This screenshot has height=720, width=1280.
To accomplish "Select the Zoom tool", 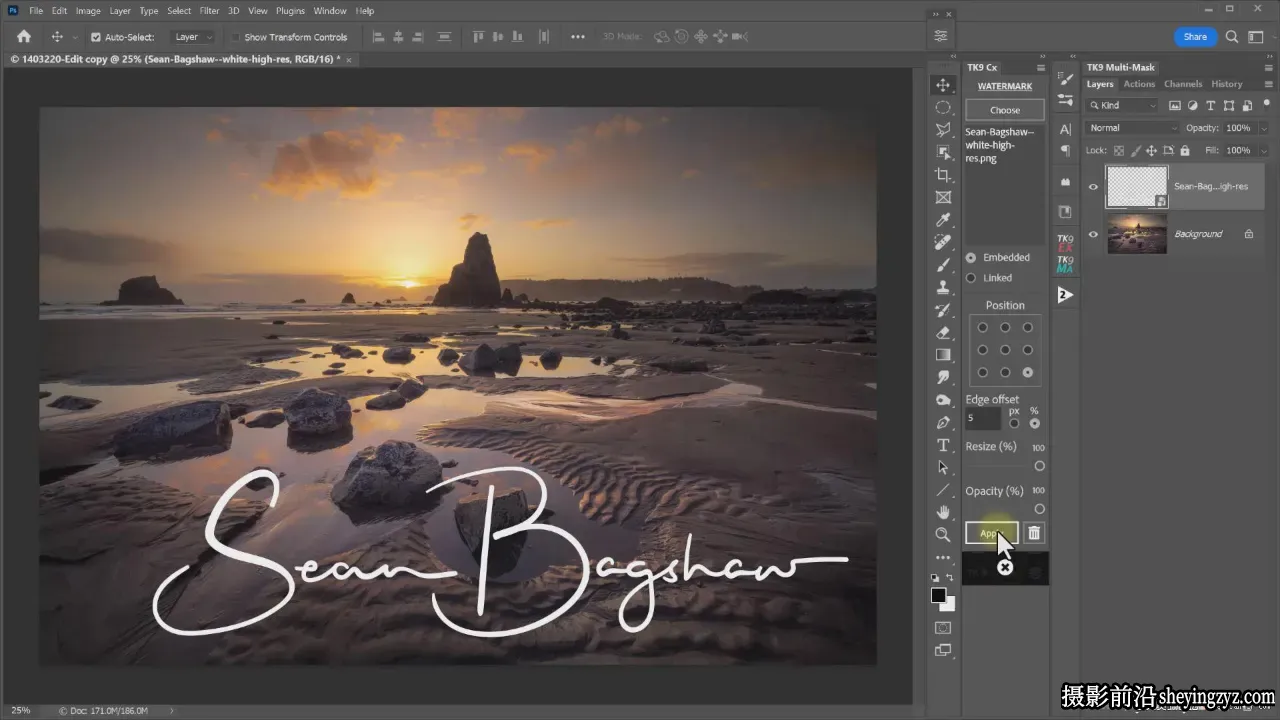I will (x=943, y=535).
